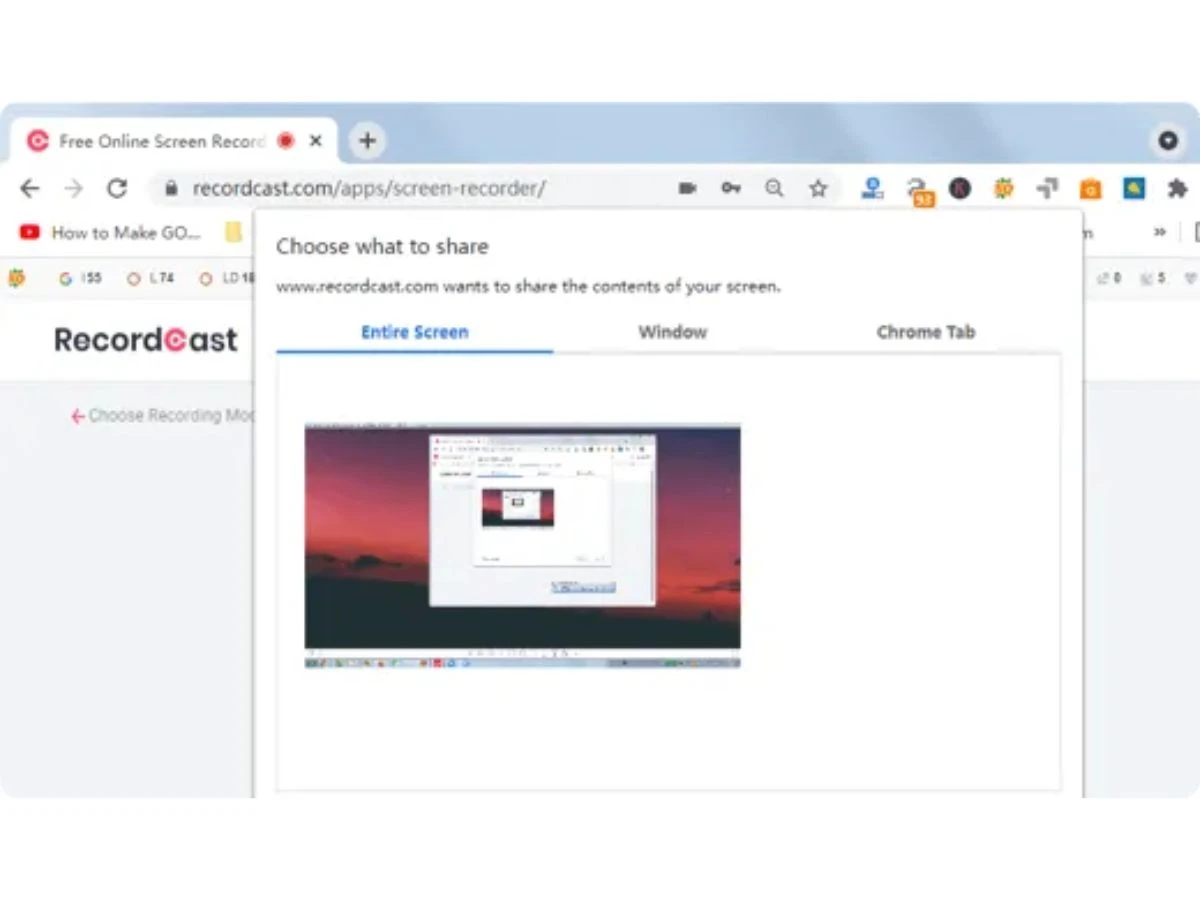The image size is (1200, 900).
Task: Close the Free Online Screen Recorder tab
Action: click(x=316, y=141)
